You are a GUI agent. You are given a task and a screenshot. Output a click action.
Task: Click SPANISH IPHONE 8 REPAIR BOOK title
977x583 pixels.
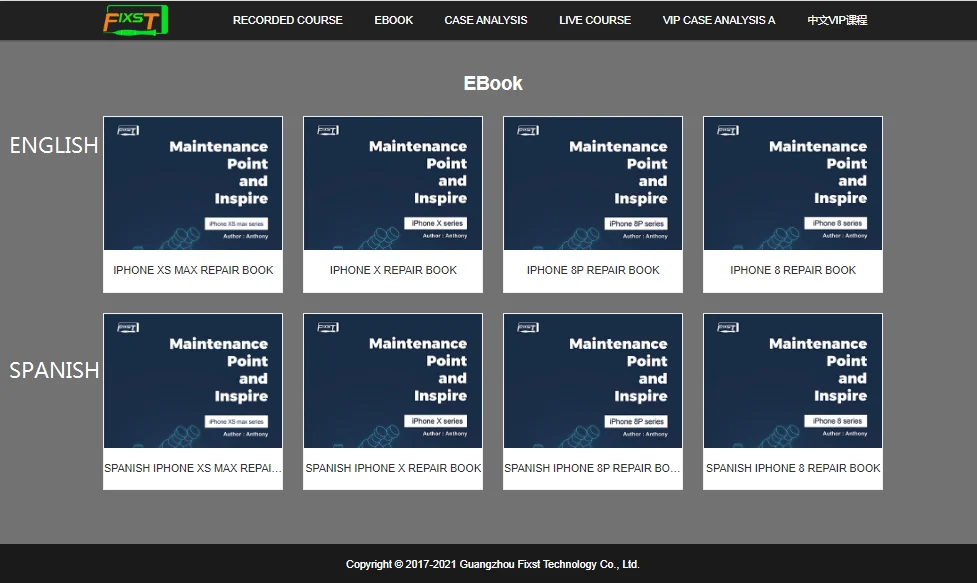click(x=793, y=468)
